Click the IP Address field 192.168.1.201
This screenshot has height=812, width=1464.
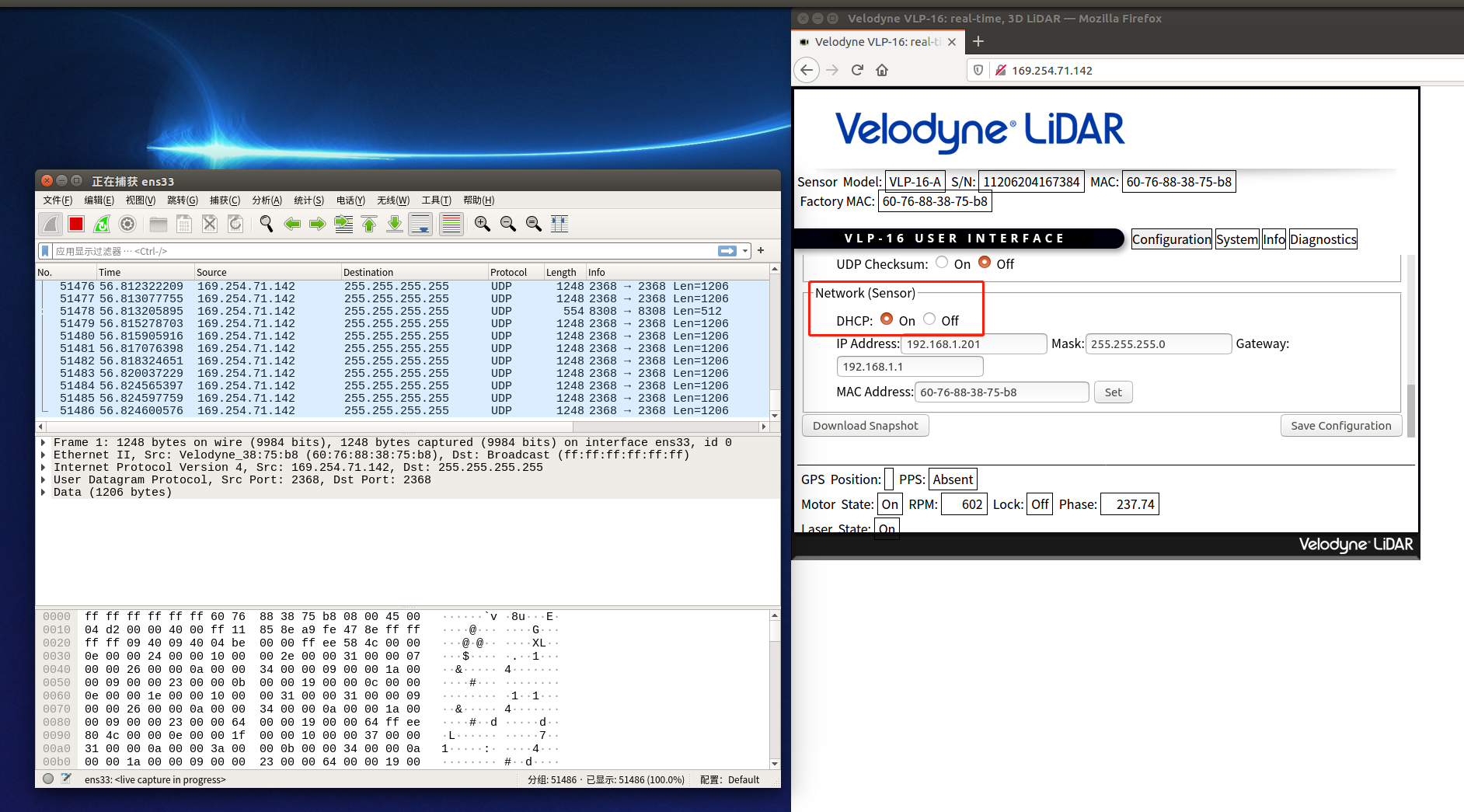coord(974,344)
